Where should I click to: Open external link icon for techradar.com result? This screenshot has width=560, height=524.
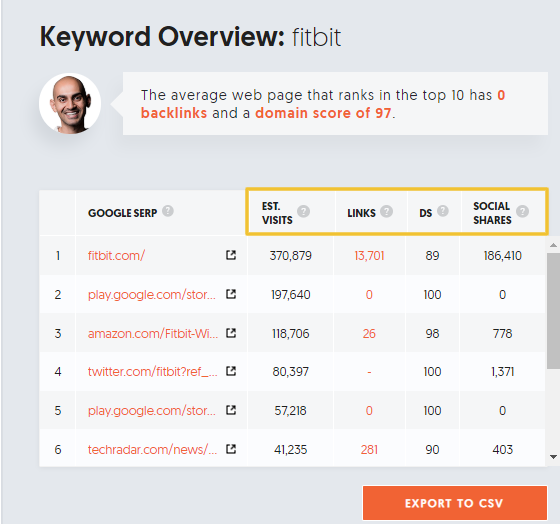pos(231,449)
